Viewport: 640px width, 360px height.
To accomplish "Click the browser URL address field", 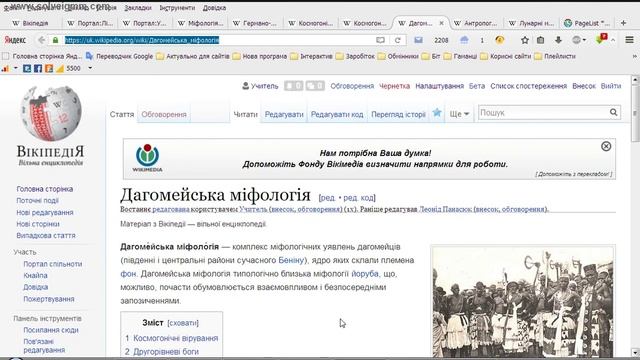I will point(218,40).
